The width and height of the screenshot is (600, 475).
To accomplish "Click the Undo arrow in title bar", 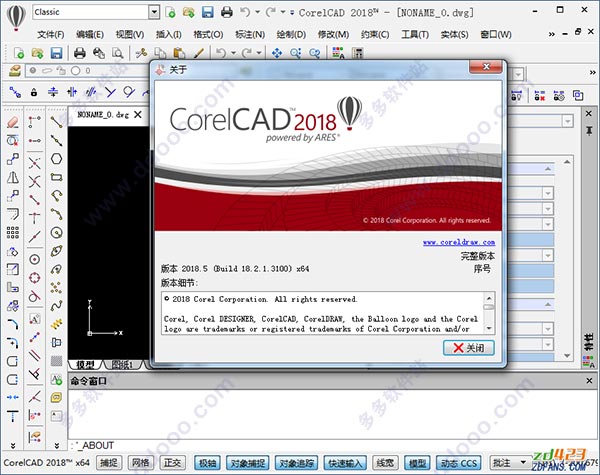I will [x=245, y=12].
